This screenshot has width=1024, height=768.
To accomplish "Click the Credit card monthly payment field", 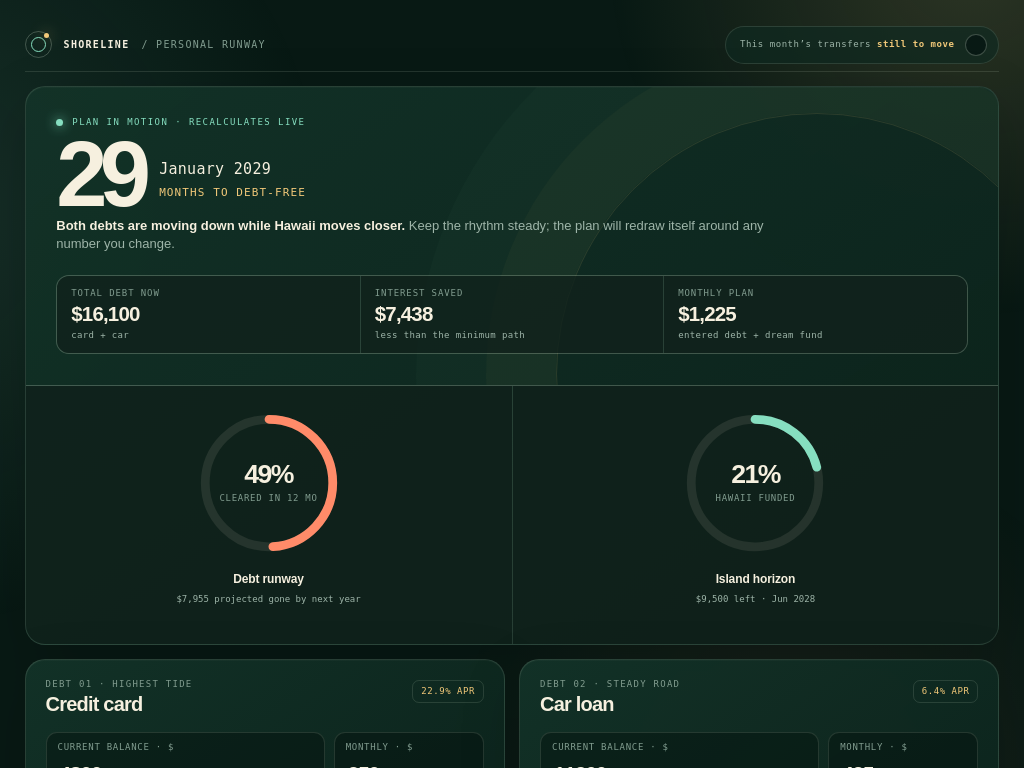I will coord(409,750).
